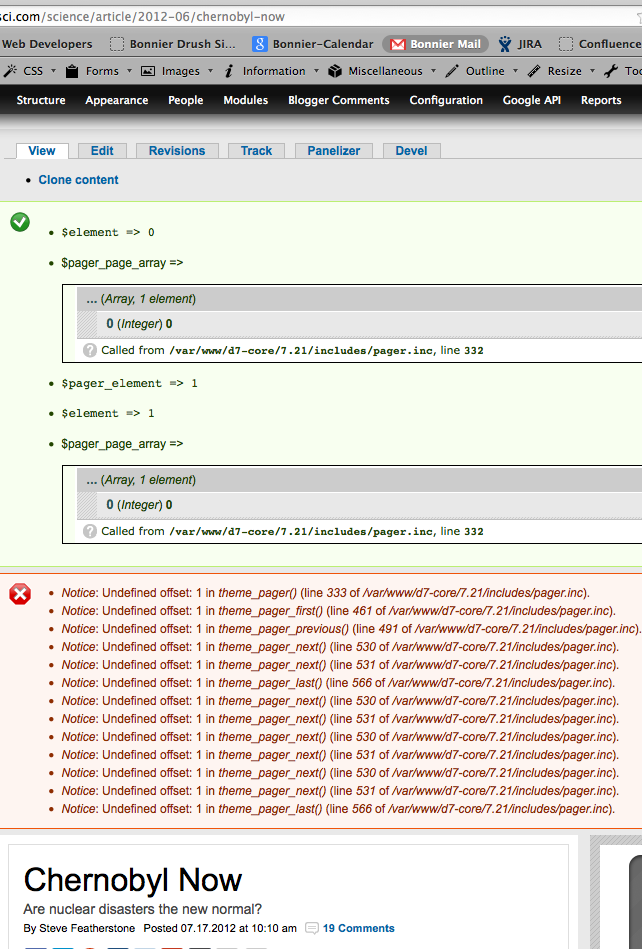The height and width of the screenshot is (949, 642).
Task: Open the Structure admin menu
Action: [41, 100]
